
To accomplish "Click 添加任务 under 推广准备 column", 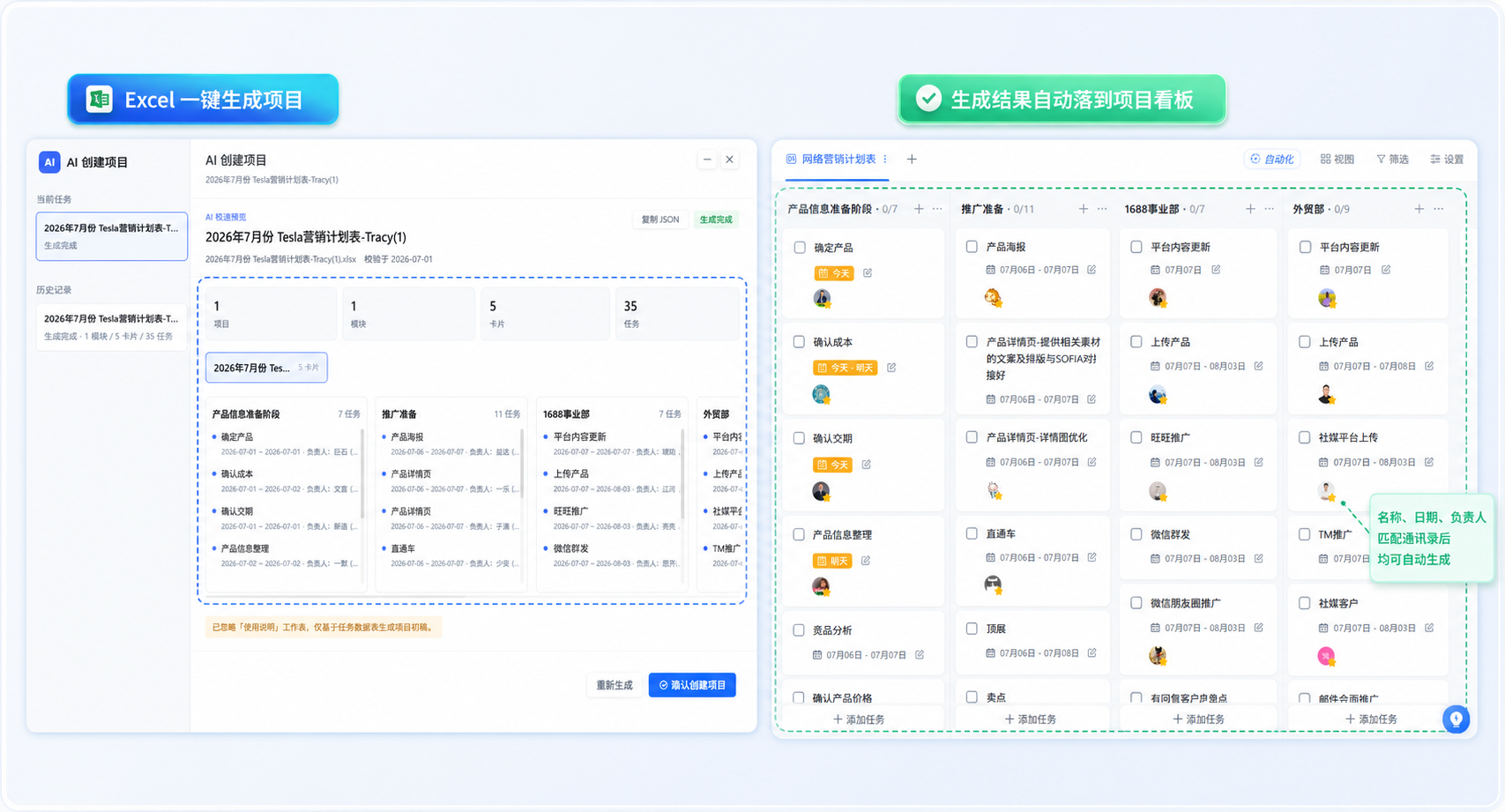I will point(1031,719).
